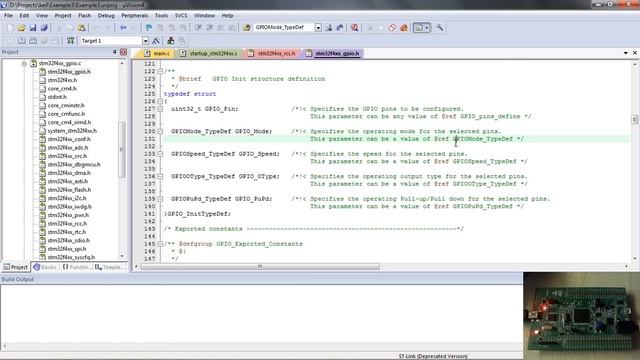
Task: Switch to the main.c tab
Action: (x=158, y=53)
